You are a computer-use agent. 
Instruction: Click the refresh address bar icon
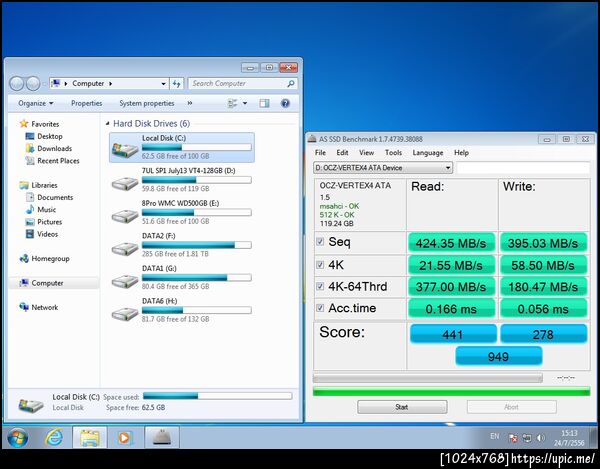pyautogui.click(x=176, y=83)
